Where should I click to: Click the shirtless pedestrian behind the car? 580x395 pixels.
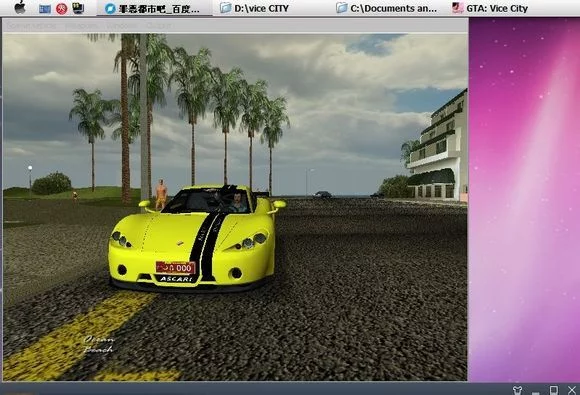click(x=161, y=194)
